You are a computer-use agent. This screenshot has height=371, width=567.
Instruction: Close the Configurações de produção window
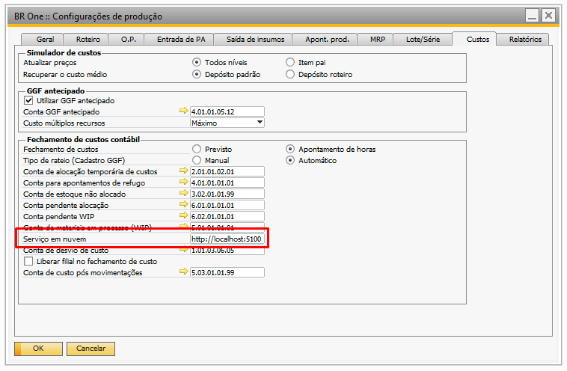coord(548,16)
